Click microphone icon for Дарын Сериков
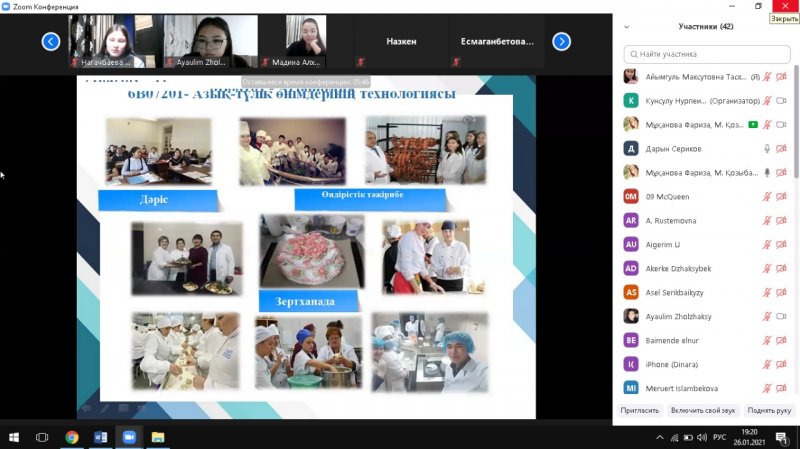The image size is (800, 449). (767, 148)
